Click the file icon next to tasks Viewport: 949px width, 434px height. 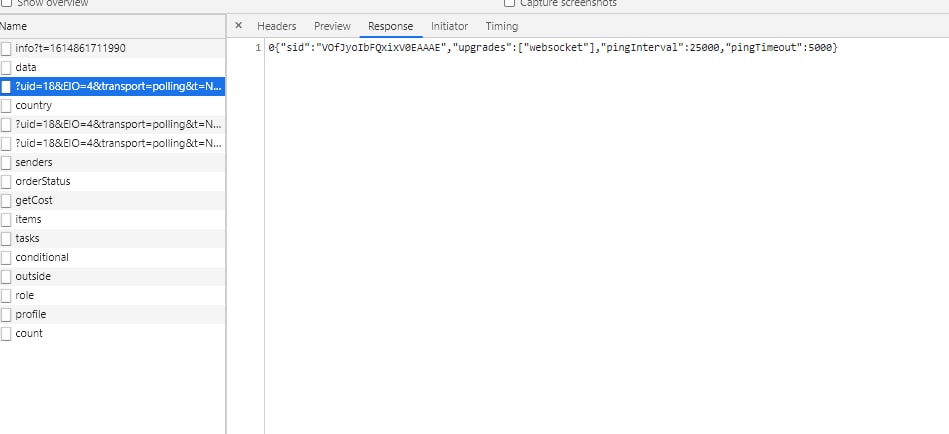click(x=6, y=239)
